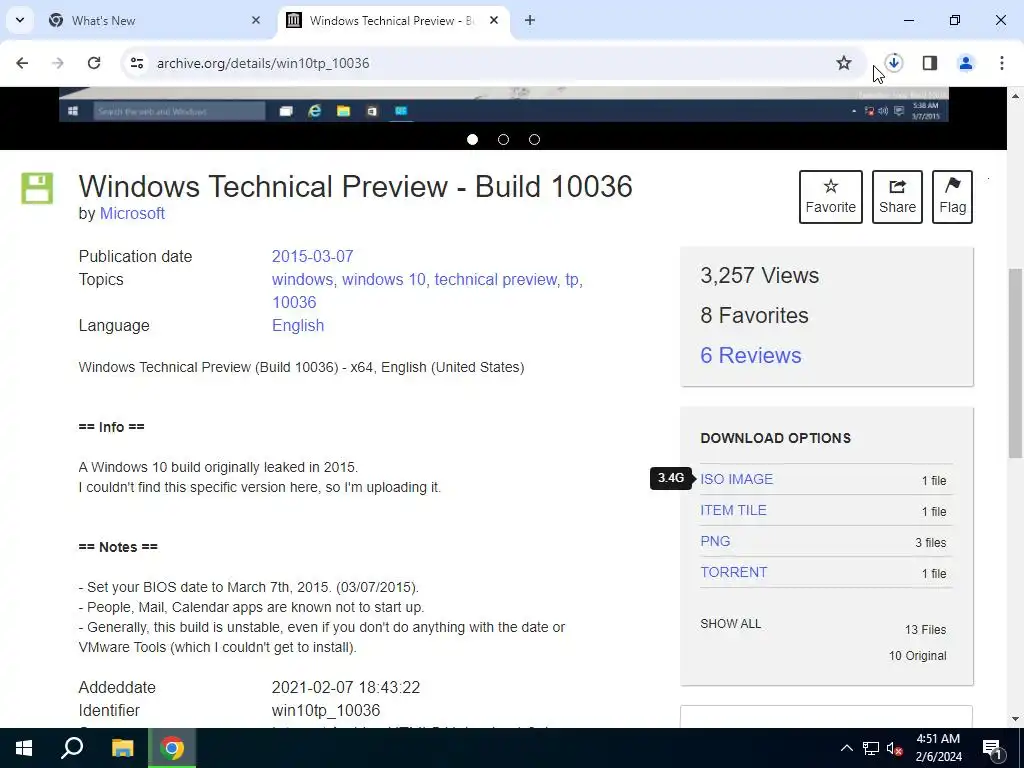The height and width of the screenshot is (768, 1024).
Task: Open the Microsoft author link
Action: click(132, 214)
